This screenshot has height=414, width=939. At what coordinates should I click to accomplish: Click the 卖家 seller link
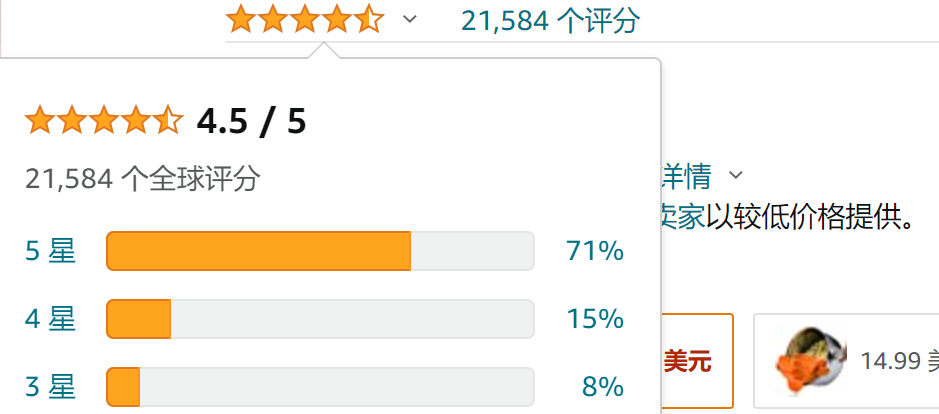tap(683, 217)
